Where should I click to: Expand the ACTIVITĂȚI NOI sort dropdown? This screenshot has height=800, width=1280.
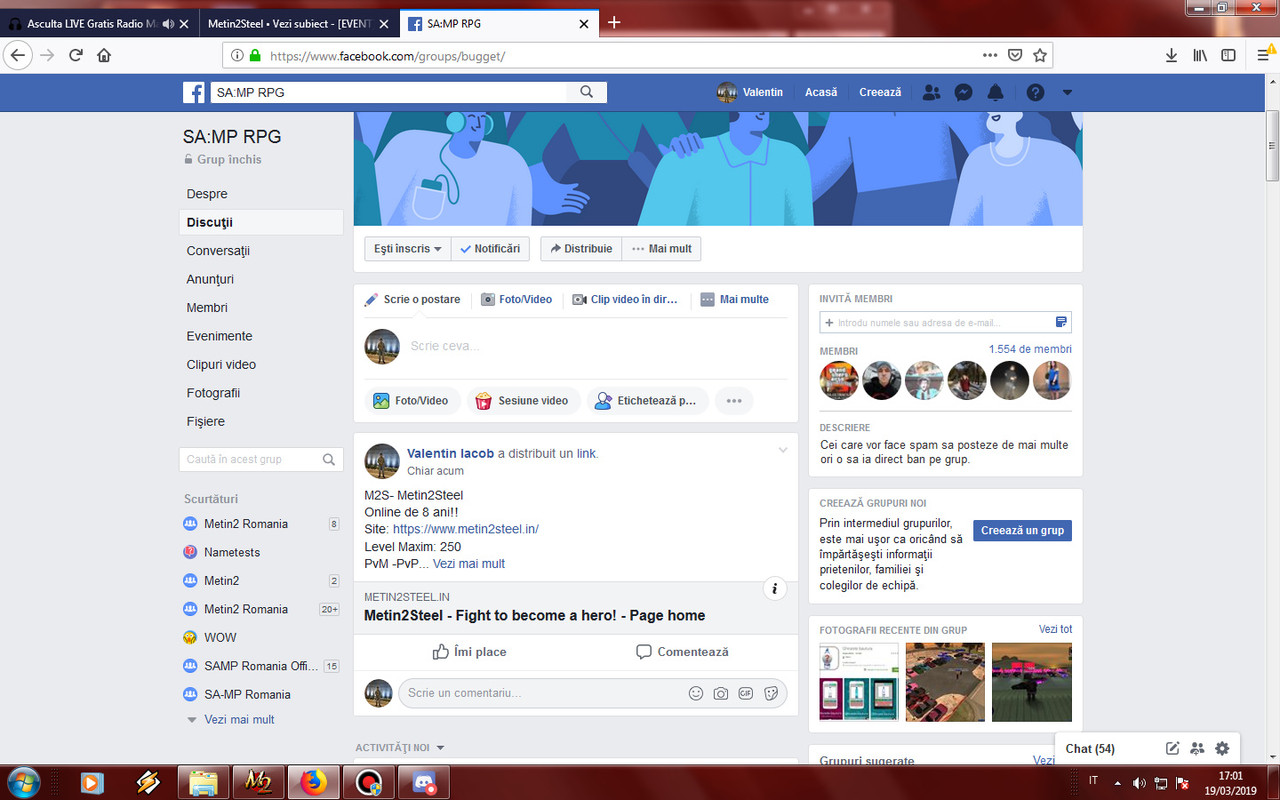[400, 748]
